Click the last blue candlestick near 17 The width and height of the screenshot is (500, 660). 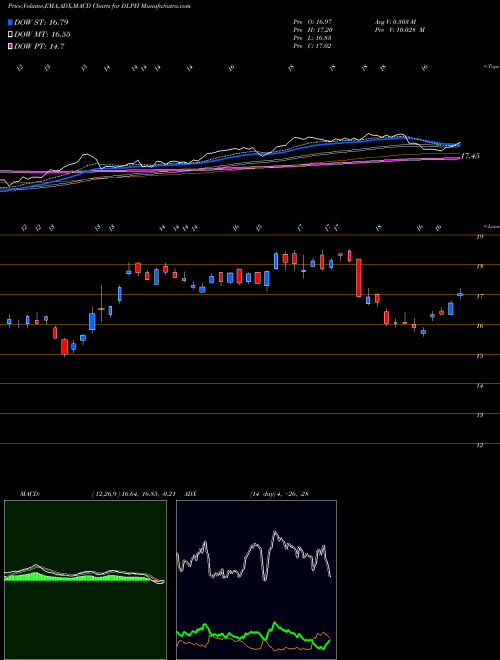(x=460, y=295)
